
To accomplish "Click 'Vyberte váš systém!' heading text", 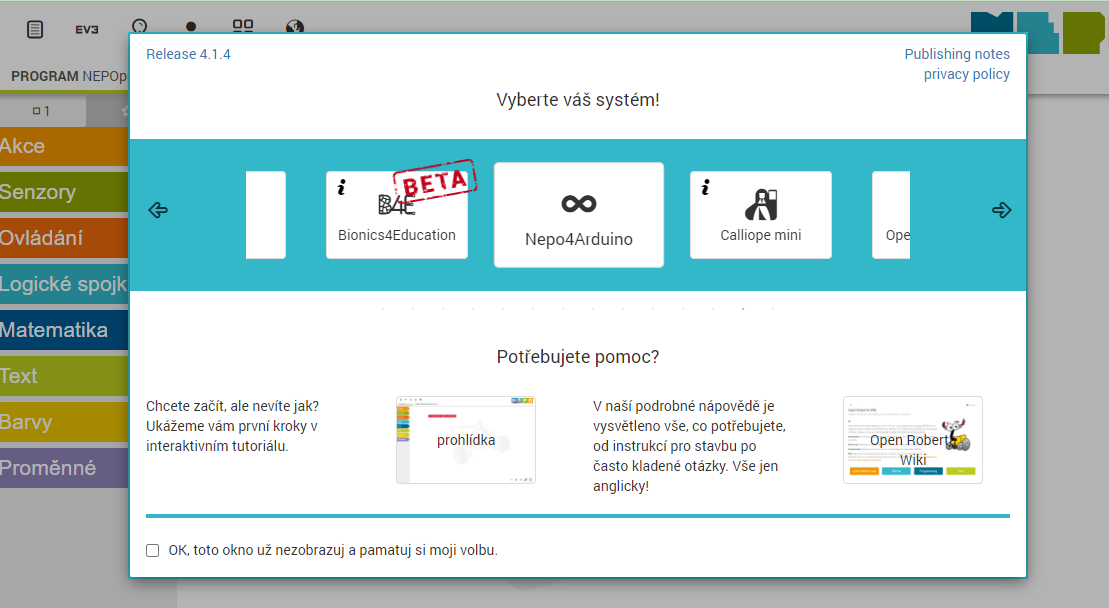I will click(x=578, y=100).
